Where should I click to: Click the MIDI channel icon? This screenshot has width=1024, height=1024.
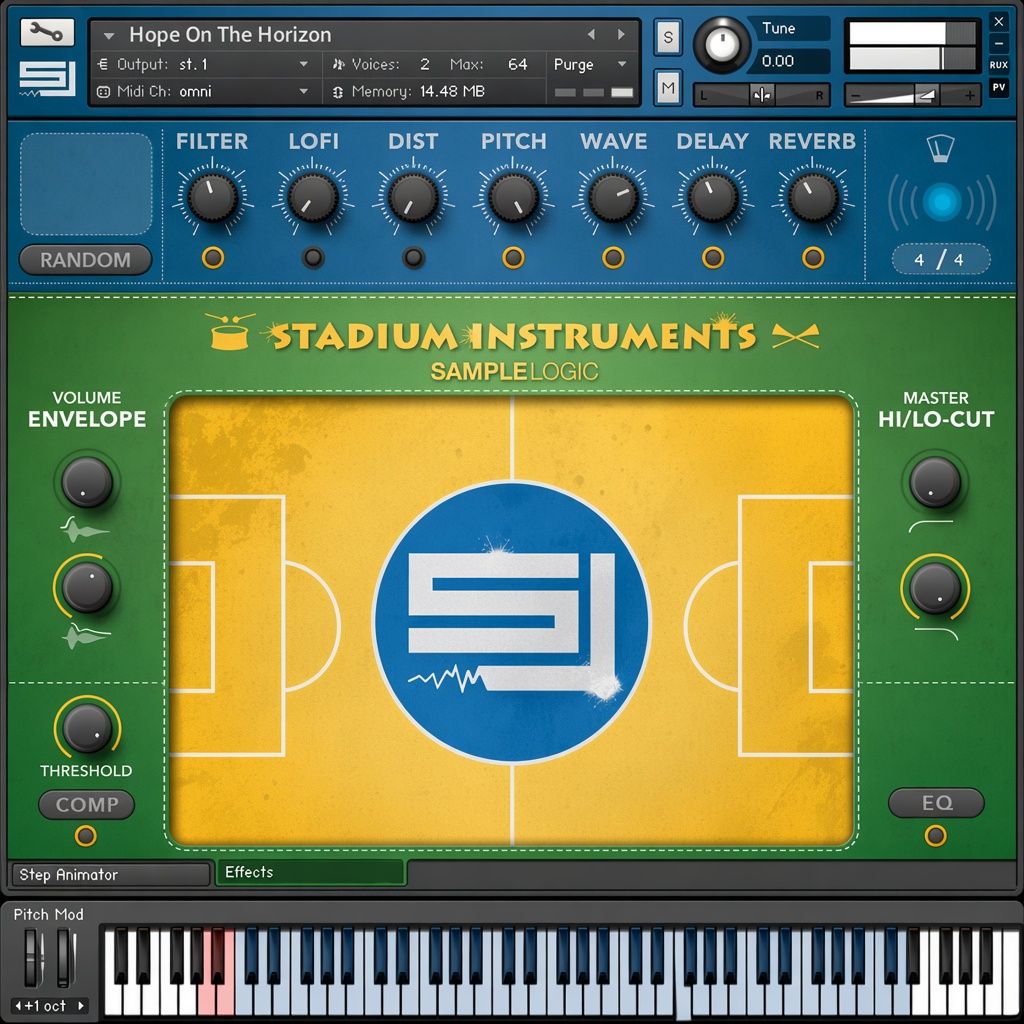coord(103,91)
